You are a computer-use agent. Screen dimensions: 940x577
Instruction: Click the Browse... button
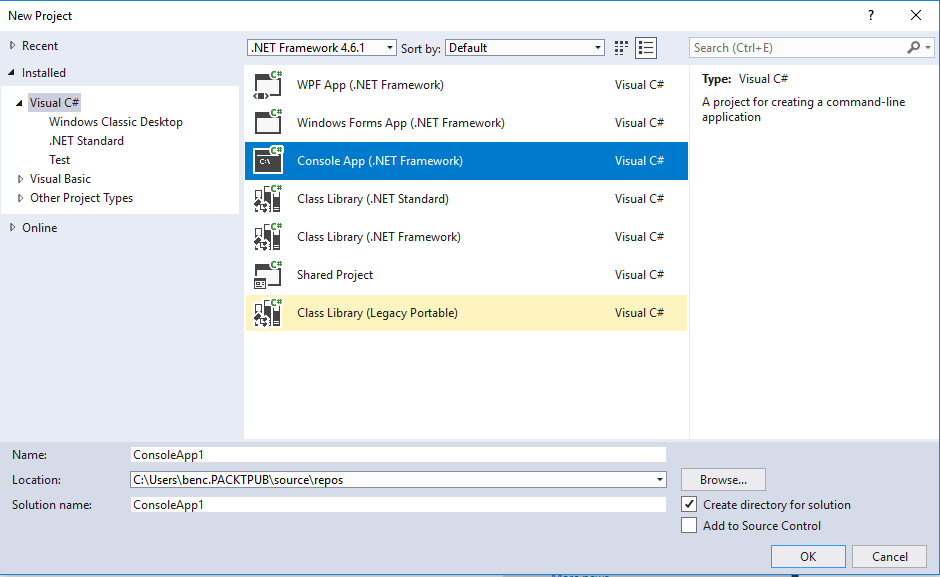[723, 480]
